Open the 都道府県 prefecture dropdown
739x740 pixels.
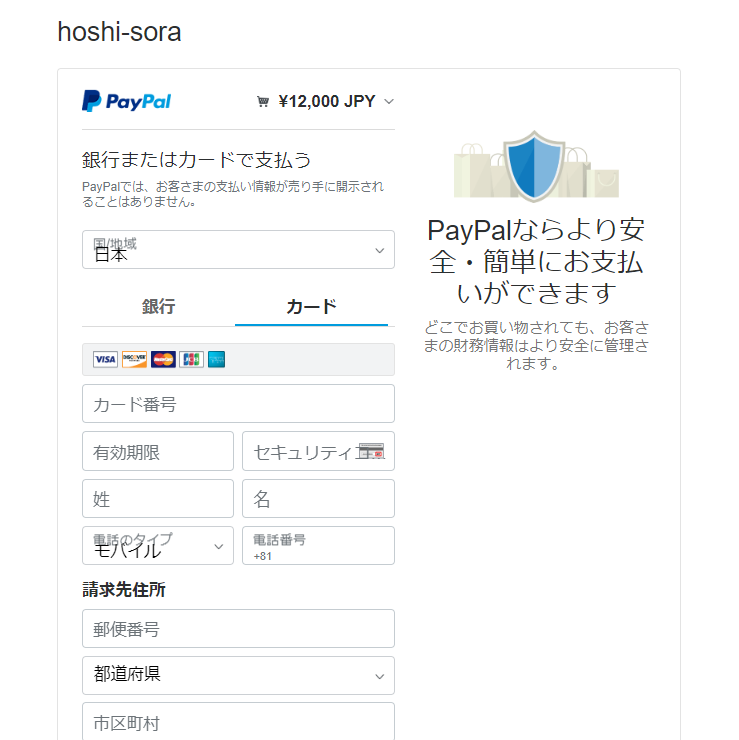coord(238,675)
